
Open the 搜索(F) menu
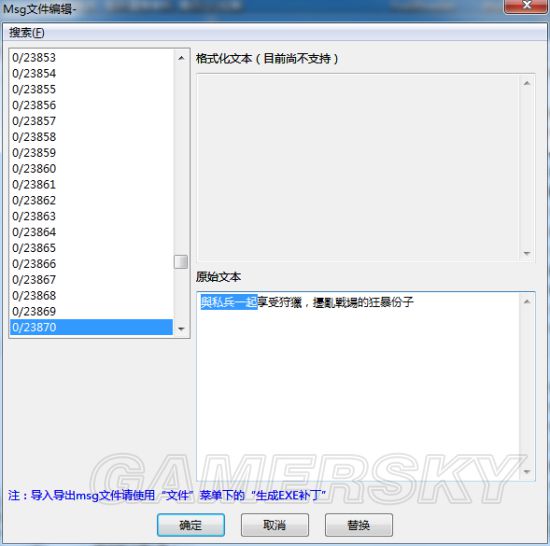(x=27, y=33)
